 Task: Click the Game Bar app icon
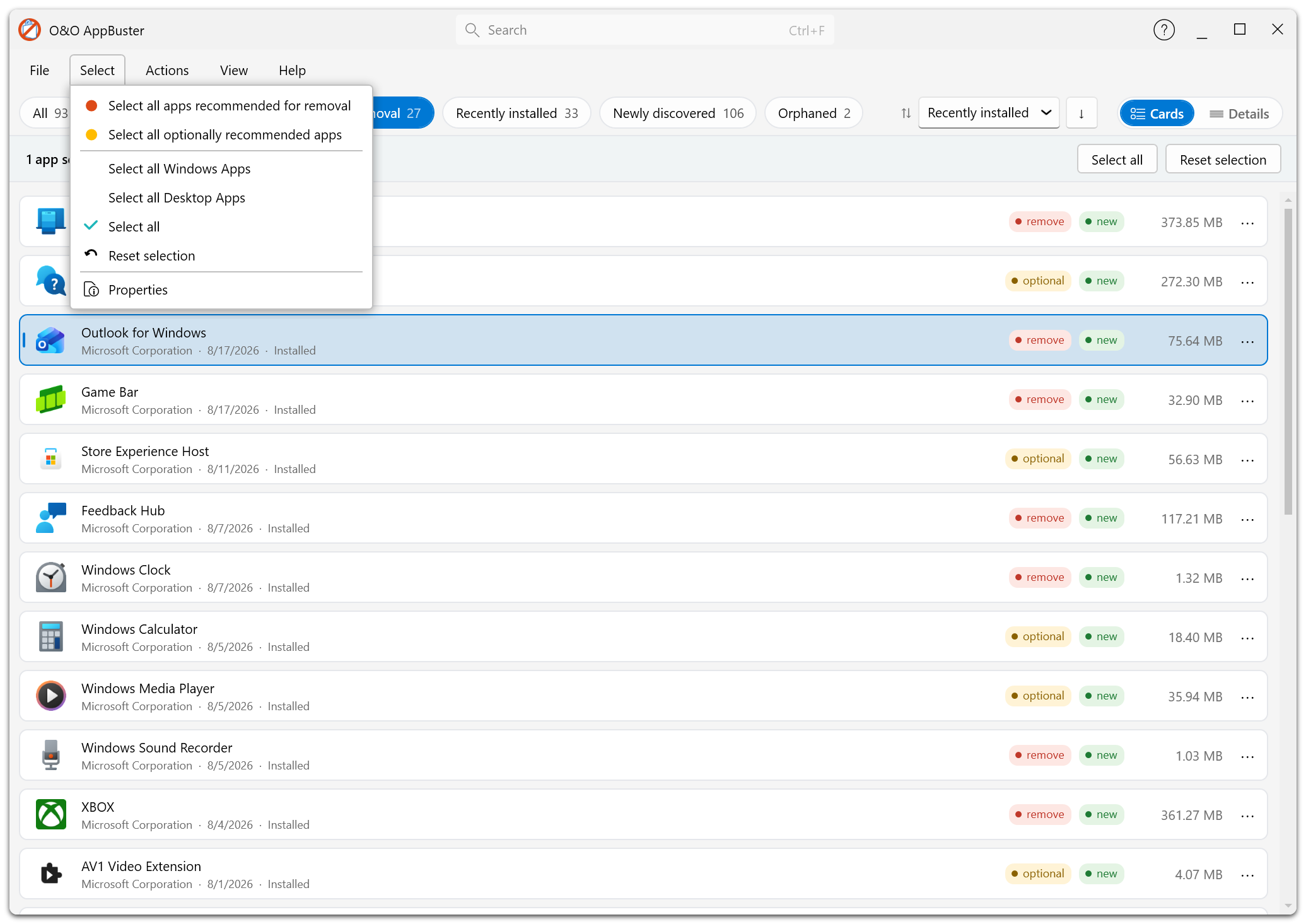click(50, 400)
